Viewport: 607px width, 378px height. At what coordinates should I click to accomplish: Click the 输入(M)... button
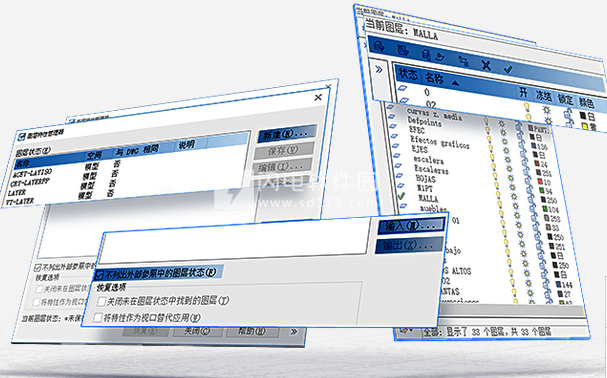tap(411, 226)
